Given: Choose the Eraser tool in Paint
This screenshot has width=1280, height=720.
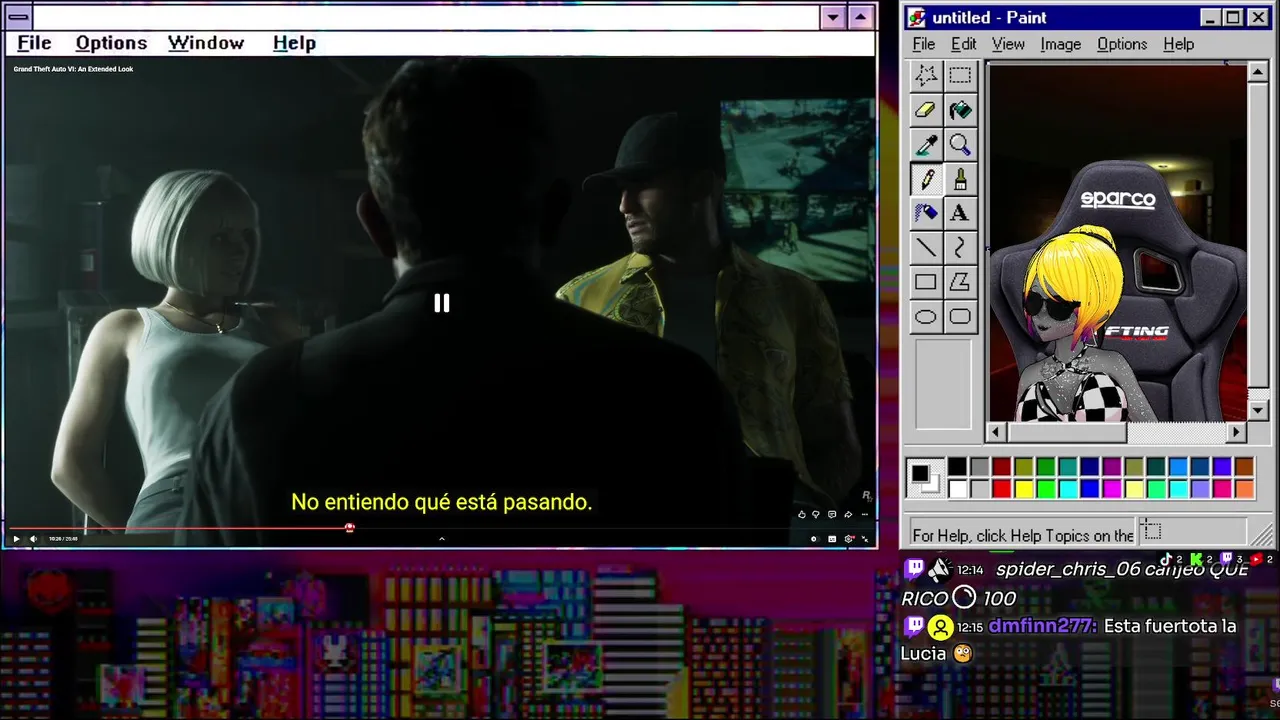Looking at the screenshot, I should click(926, 110).
